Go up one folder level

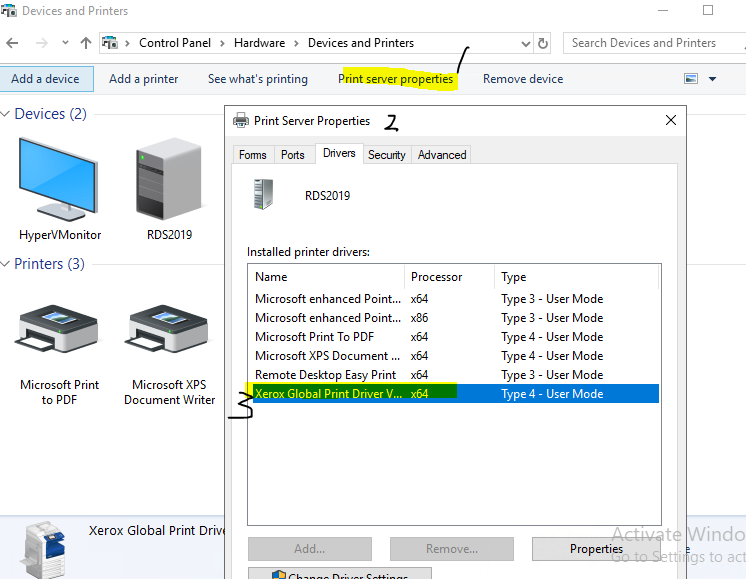point(86,43)
